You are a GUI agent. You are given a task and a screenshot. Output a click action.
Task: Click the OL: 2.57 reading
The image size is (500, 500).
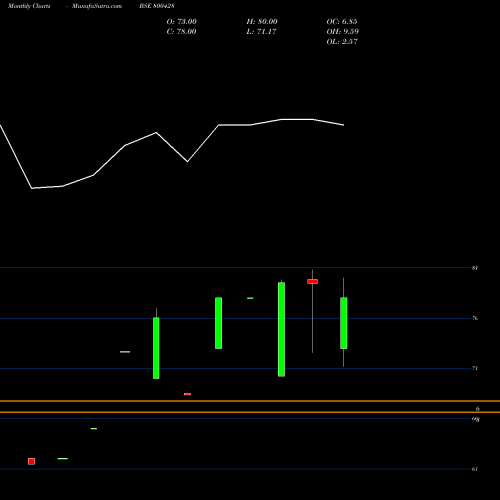(x=342, y=42)
